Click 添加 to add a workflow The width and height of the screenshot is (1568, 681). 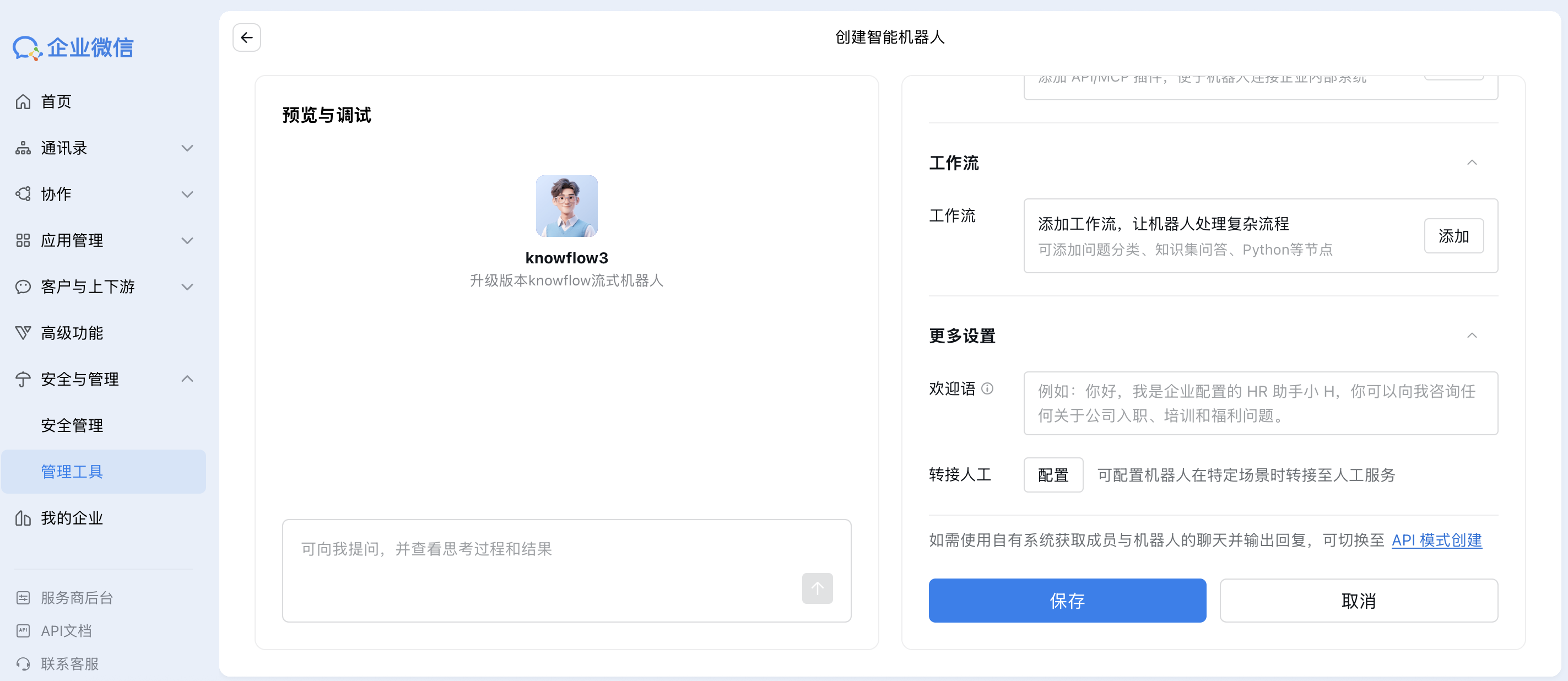click(1453, 235)
